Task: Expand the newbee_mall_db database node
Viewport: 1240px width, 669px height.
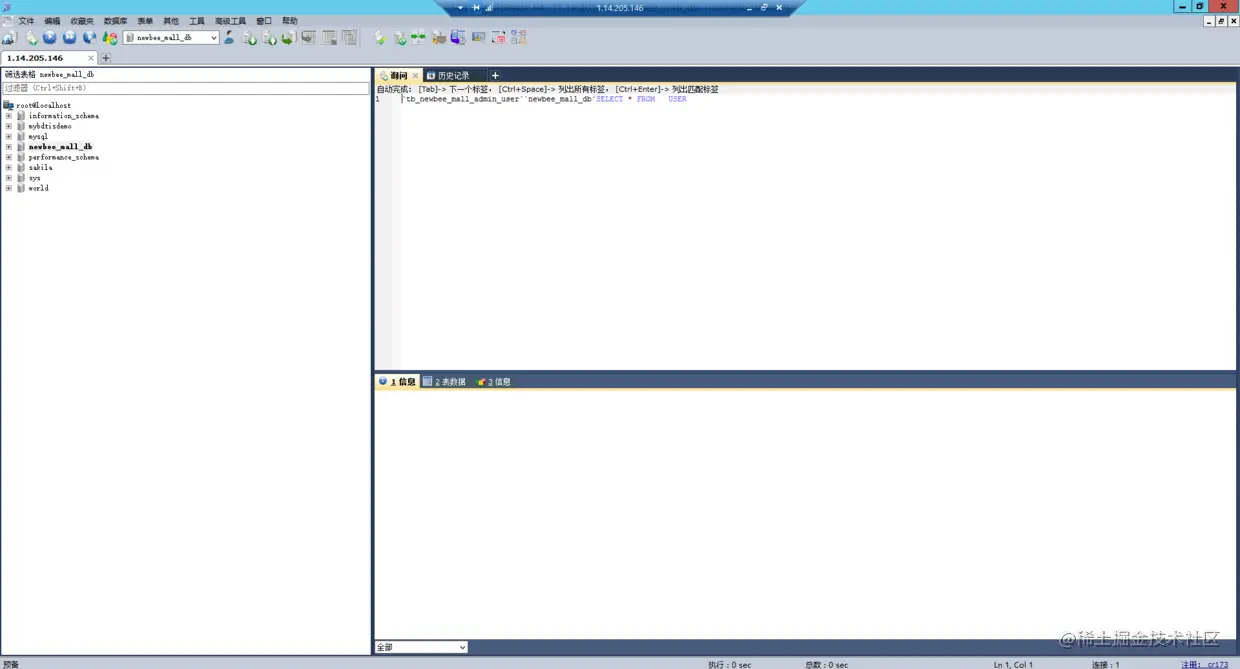Action: (x=9, y=147)
